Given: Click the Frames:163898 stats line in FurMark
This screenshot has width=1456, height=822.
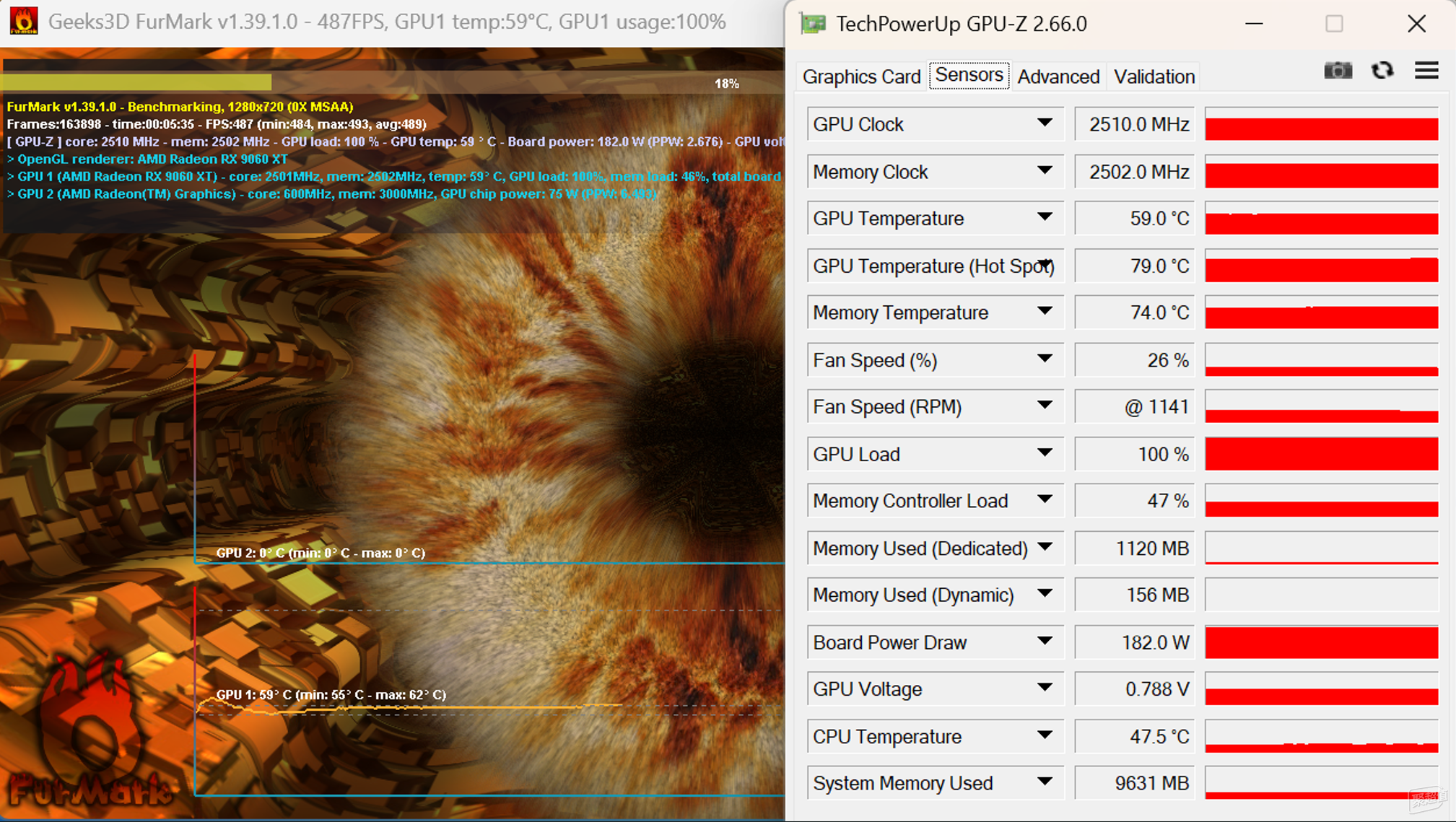Looking at the screenshot, I should coord(217,124).
